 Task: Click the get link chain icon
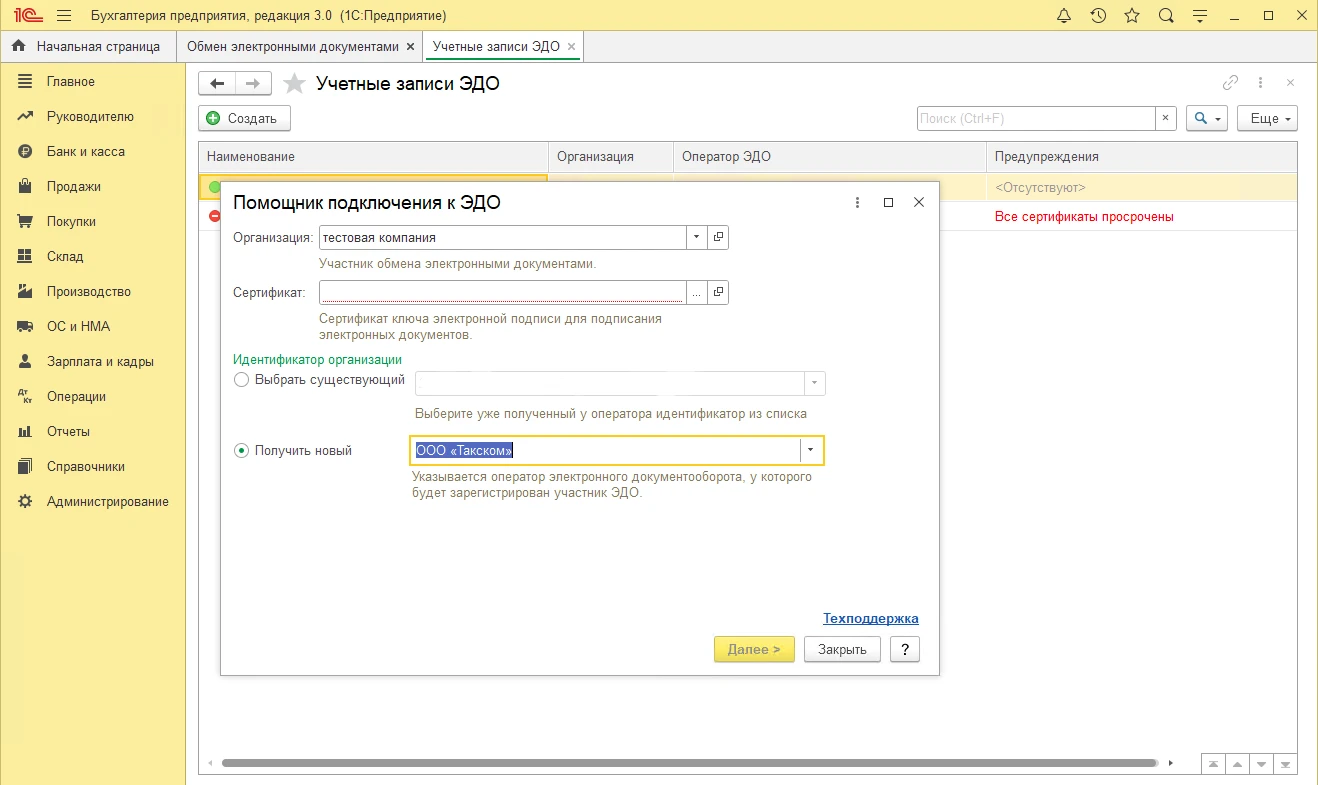point(1230,83)
